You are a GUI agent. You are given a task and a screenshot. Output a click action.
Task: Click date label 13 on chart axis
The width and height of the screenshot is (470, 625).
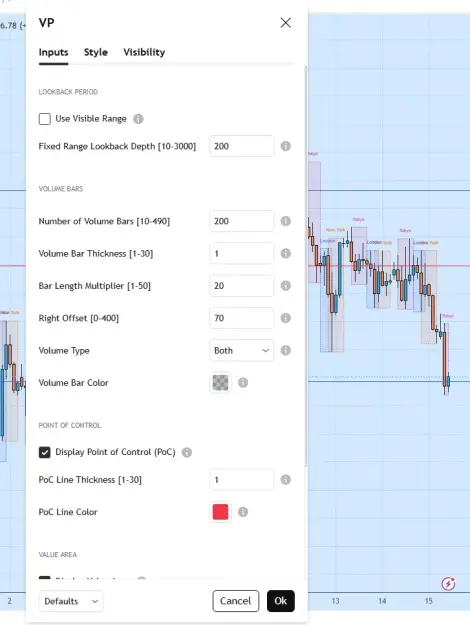tap(336, 601)
